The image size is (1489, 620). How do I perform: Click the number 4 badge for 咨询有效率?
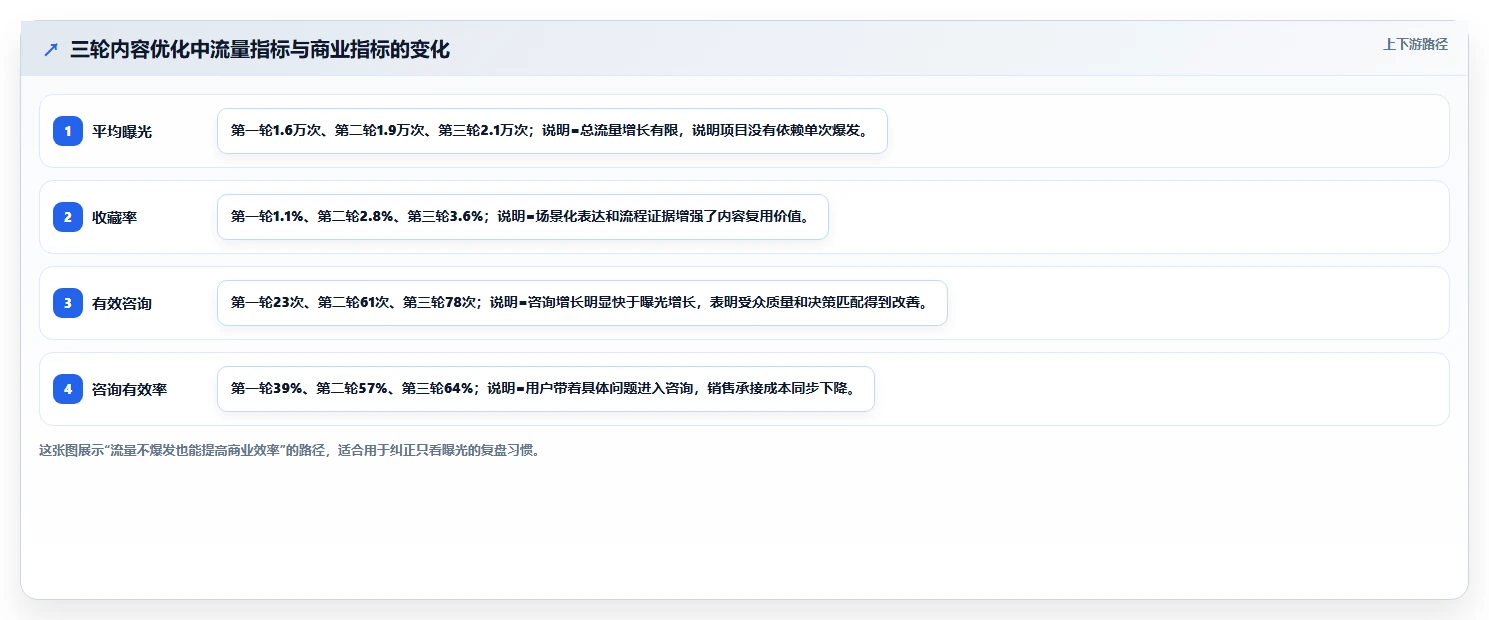68,389
